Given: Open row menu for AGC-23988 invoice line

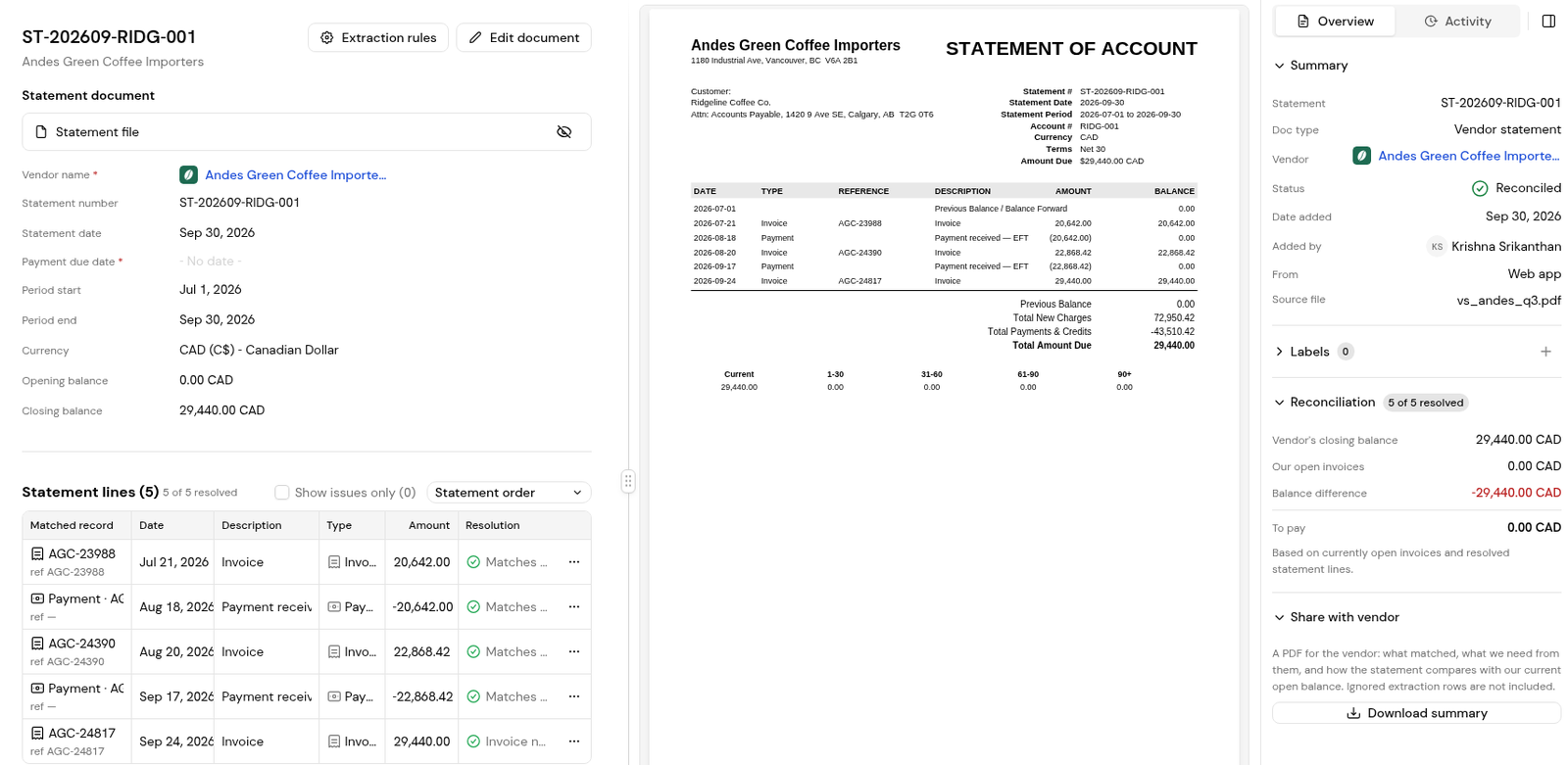Looking at the screenshot, I should 574,562.
